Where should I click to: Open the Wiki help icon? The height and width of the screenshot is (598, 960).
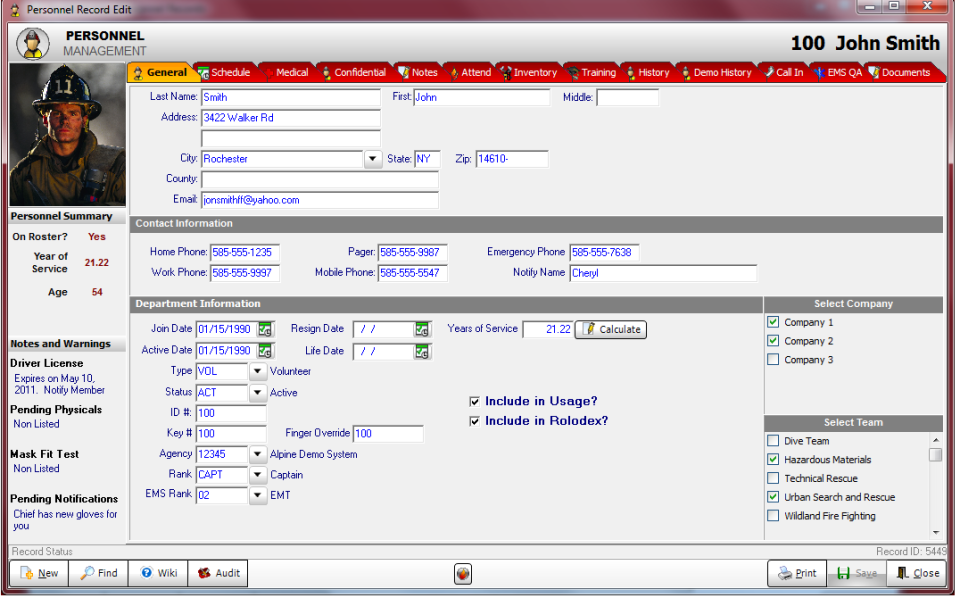(146, 573)
